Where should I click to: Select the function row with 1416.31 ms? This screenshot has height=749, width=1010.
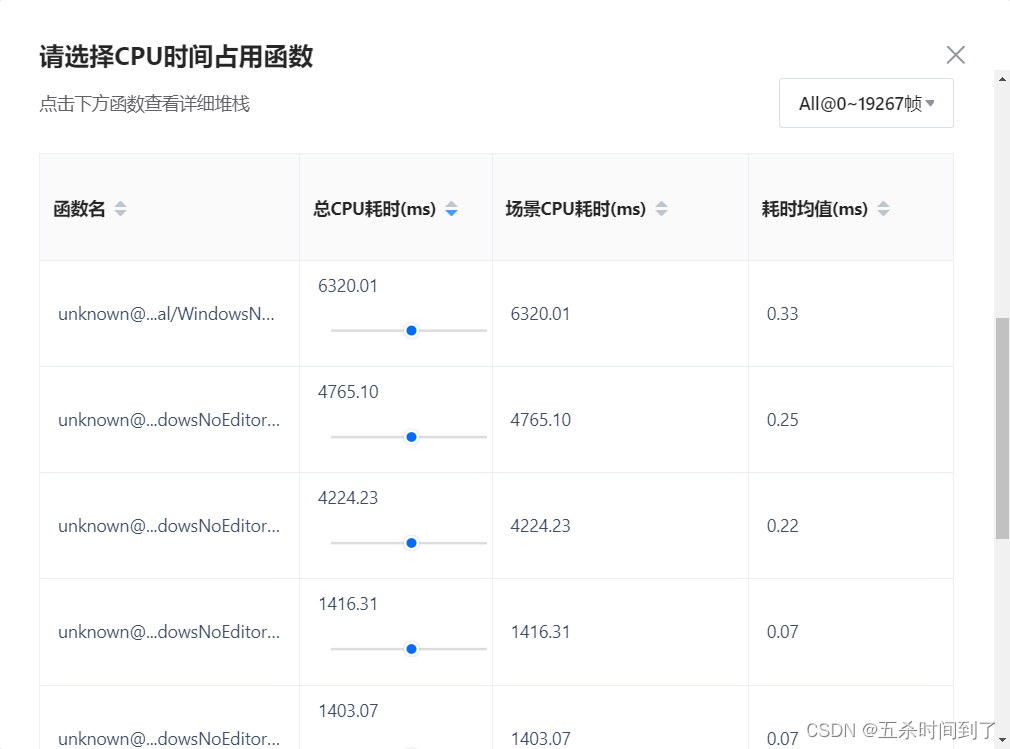[x=168, y=631]
